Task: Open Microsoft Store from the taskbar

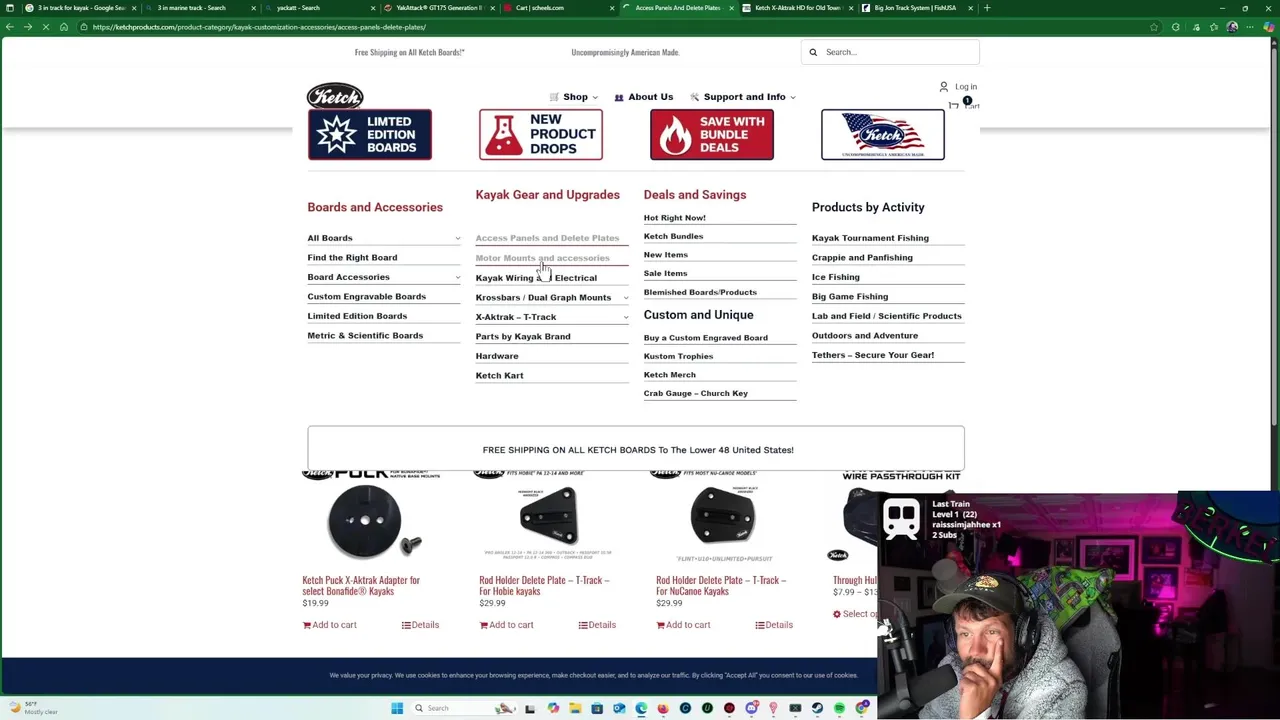Action: 597,708
